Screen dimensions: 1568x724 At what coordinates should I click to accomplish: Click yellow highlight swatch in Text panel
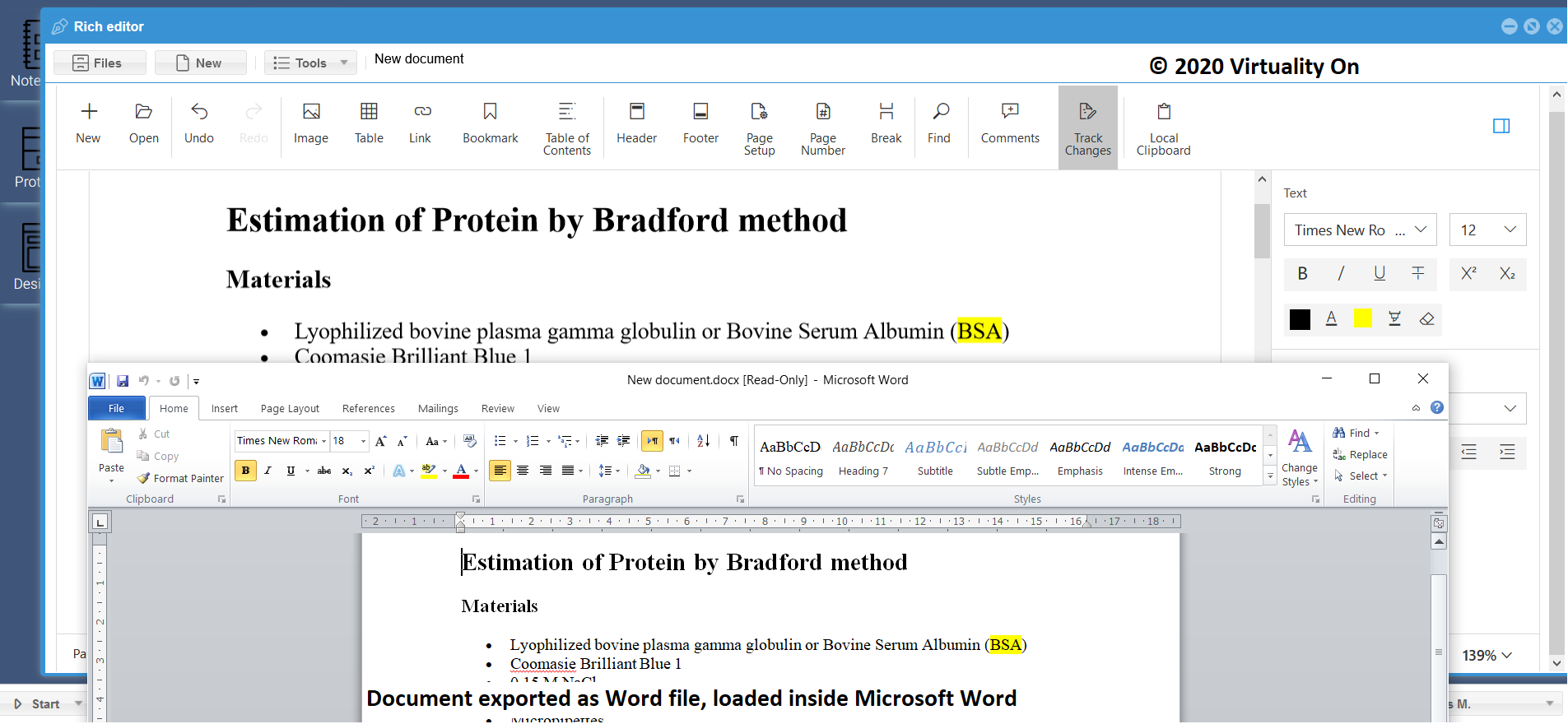(1363, 318)
